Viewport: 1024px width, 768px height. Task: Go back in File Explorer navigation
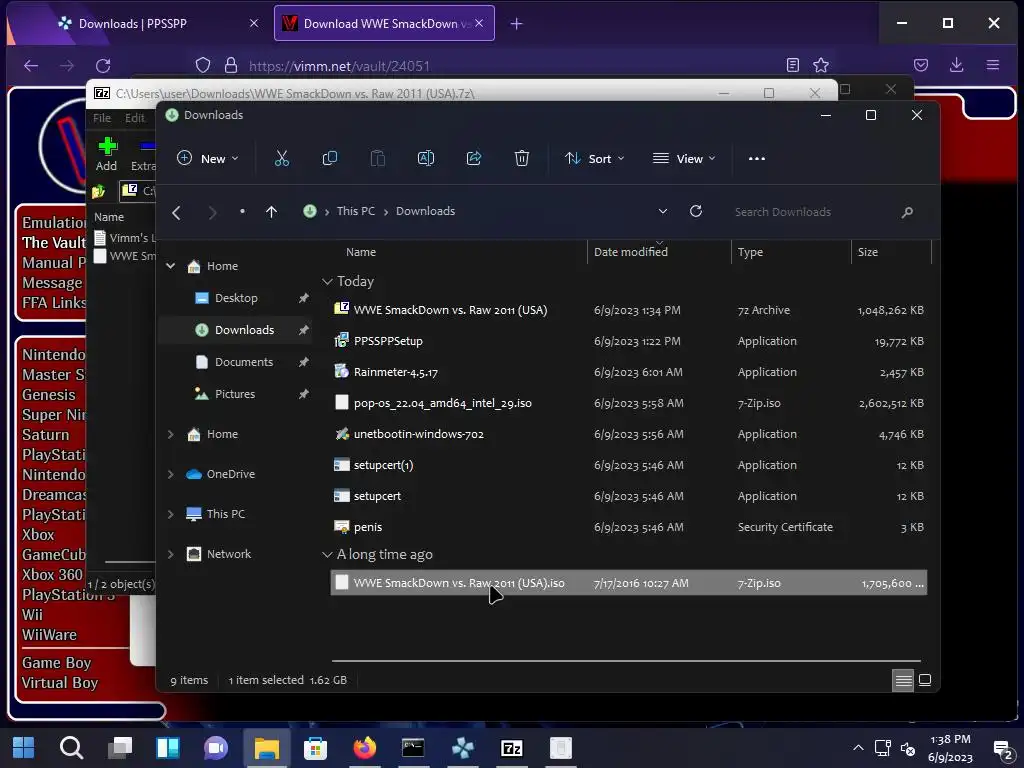[176, 212]
